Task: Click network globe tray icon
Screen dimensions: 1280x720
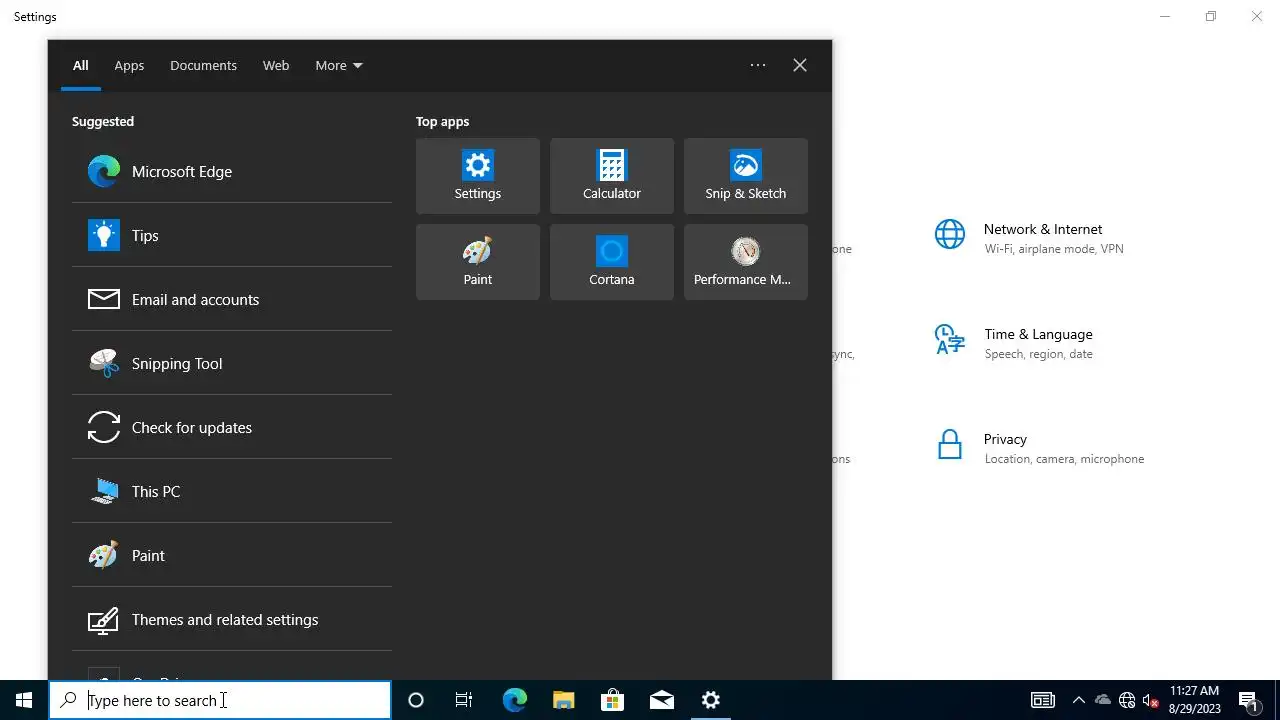Action: coord(1127,700)
